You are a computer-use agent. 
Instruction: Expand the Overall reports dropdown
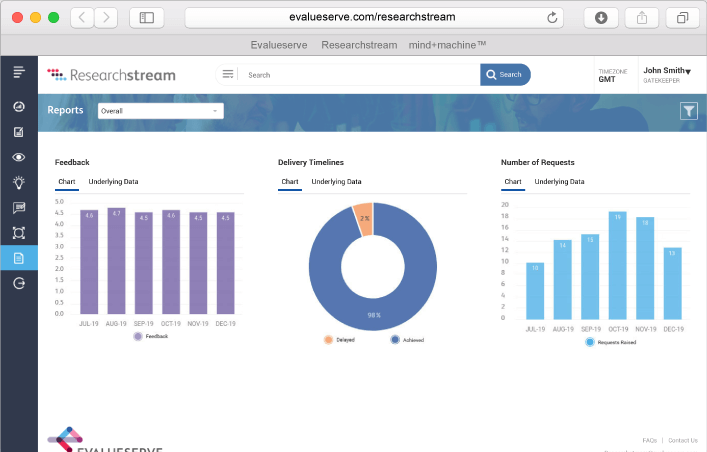tap(161, 111)
